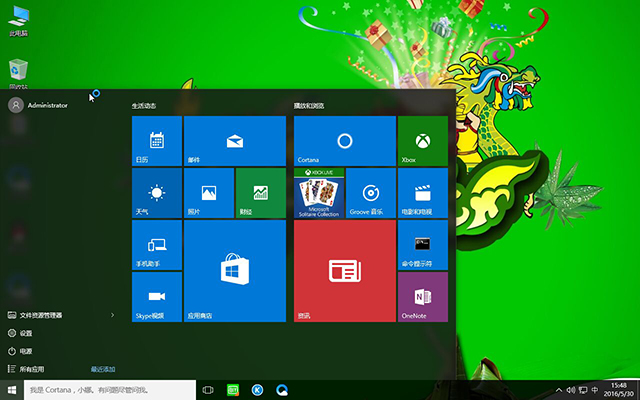Launch the 应用商店 store tile

[x=235, y=271]
